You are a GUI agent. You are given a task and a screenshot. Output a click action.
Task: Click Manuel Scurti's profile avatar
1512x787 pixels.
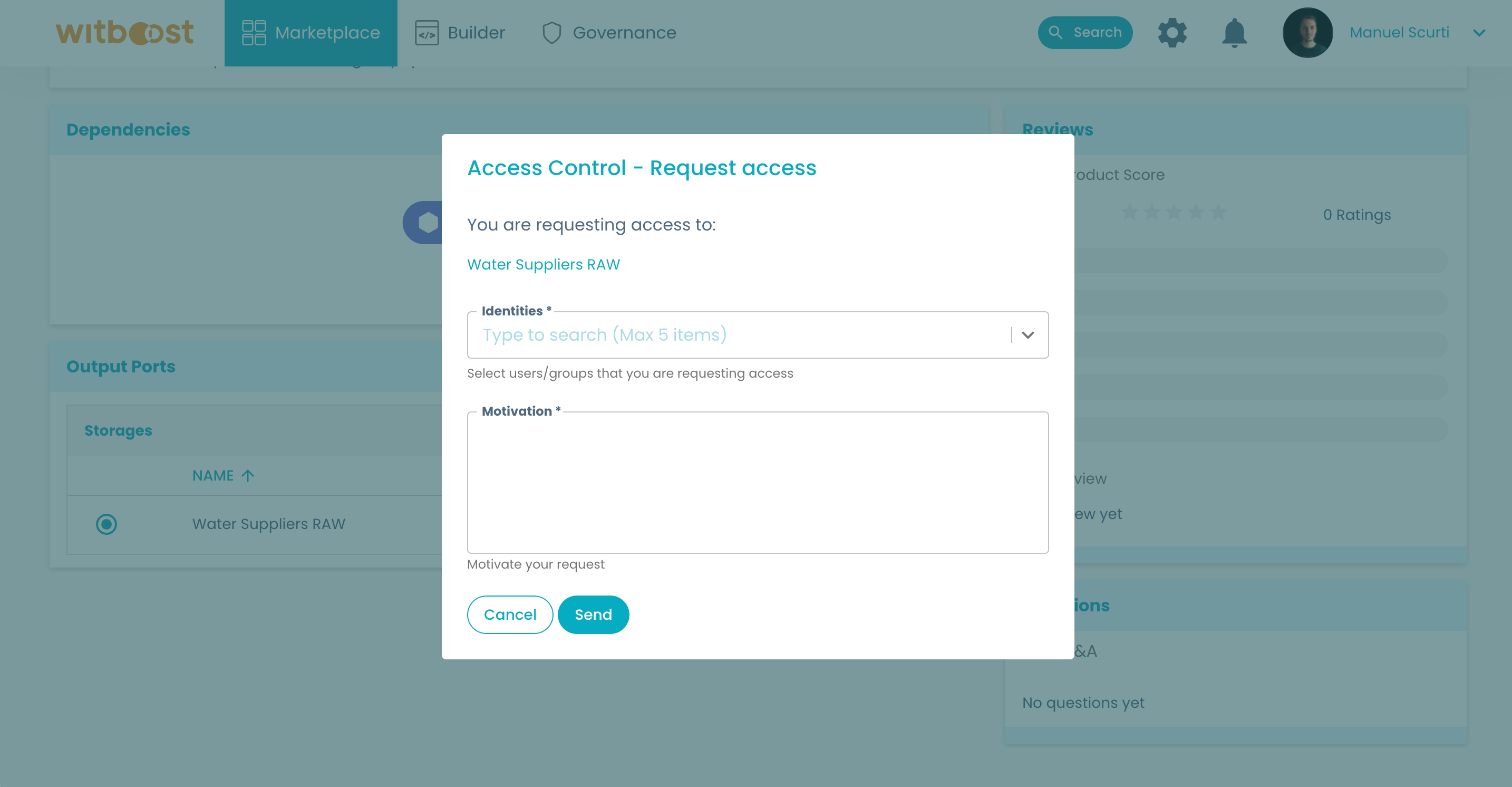(x=1309, y=32)
